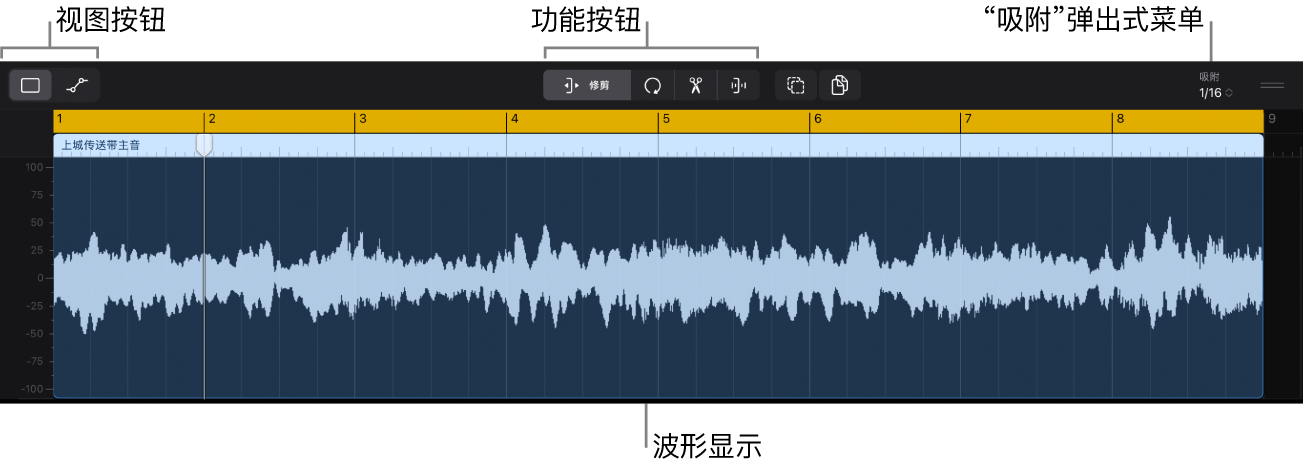Click bar 9 in the ruler
The image size is (1303, 468).
point(1272,119)
